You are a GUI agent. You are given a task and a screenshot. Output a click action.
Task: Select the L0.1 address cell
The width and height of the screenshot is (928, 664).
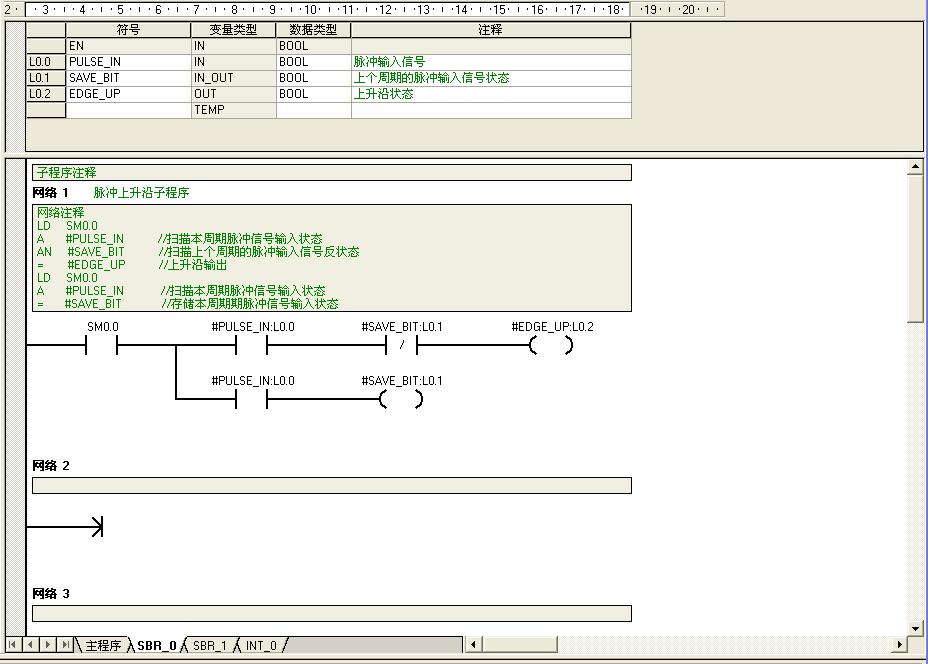(x=46, y=78)
